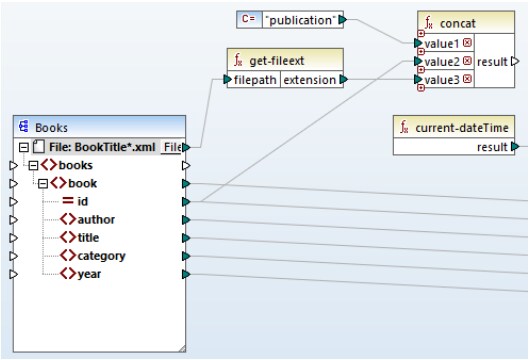
Task: Collapse the books tree node
Action: tap(33, 165)
